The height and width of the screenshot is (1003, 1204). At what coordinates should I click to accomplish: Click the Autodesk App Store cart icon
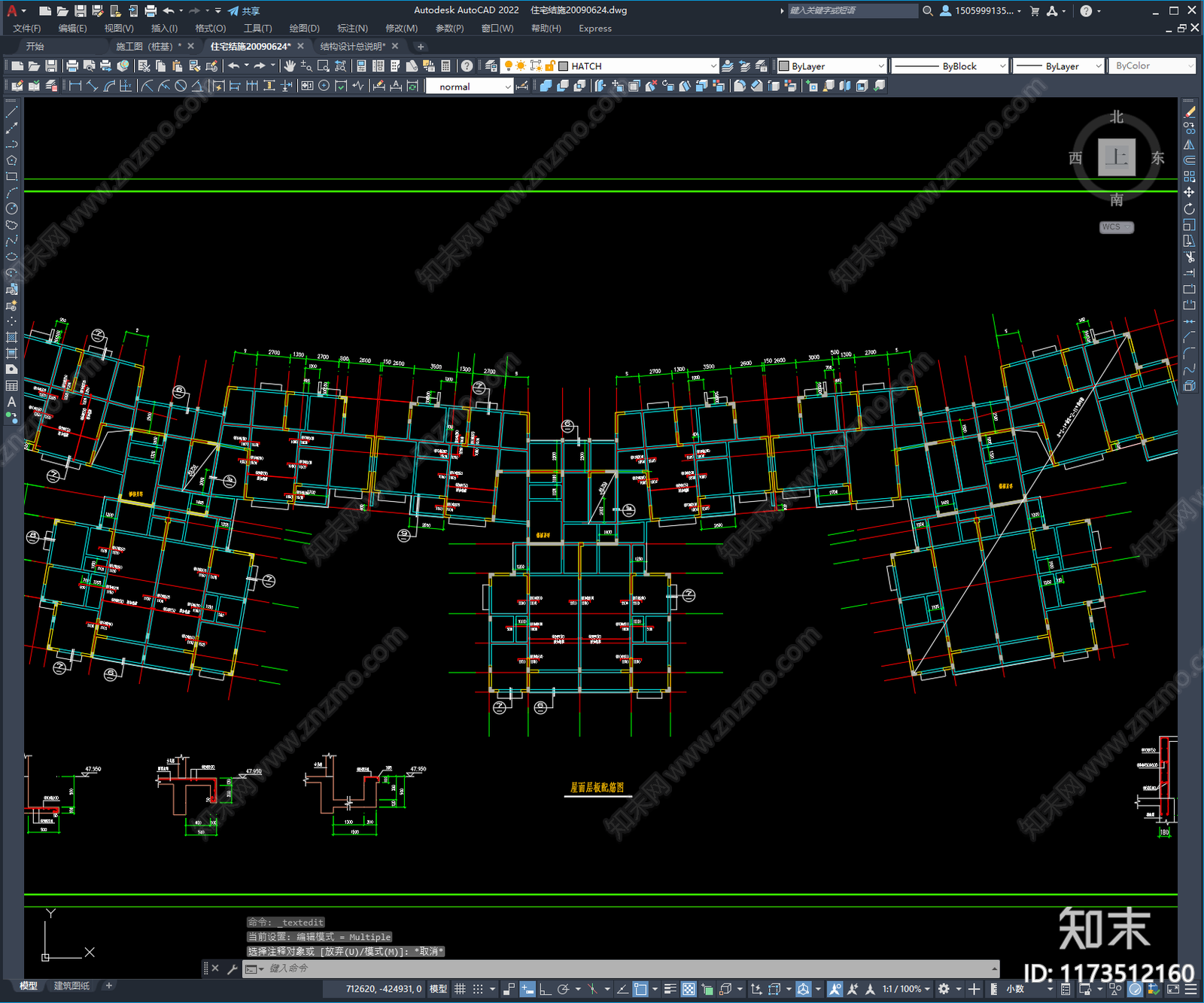point(1035,11)
